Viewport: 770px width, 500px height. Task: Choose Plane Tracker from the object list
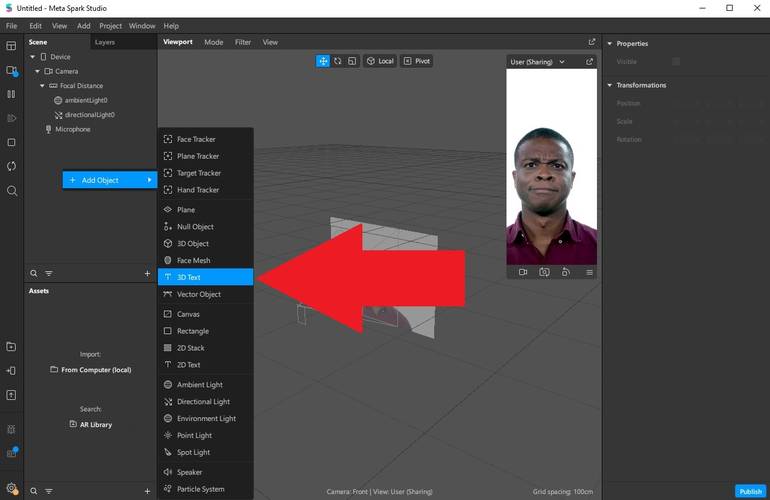pyautogui.click(x=206, y=156)
